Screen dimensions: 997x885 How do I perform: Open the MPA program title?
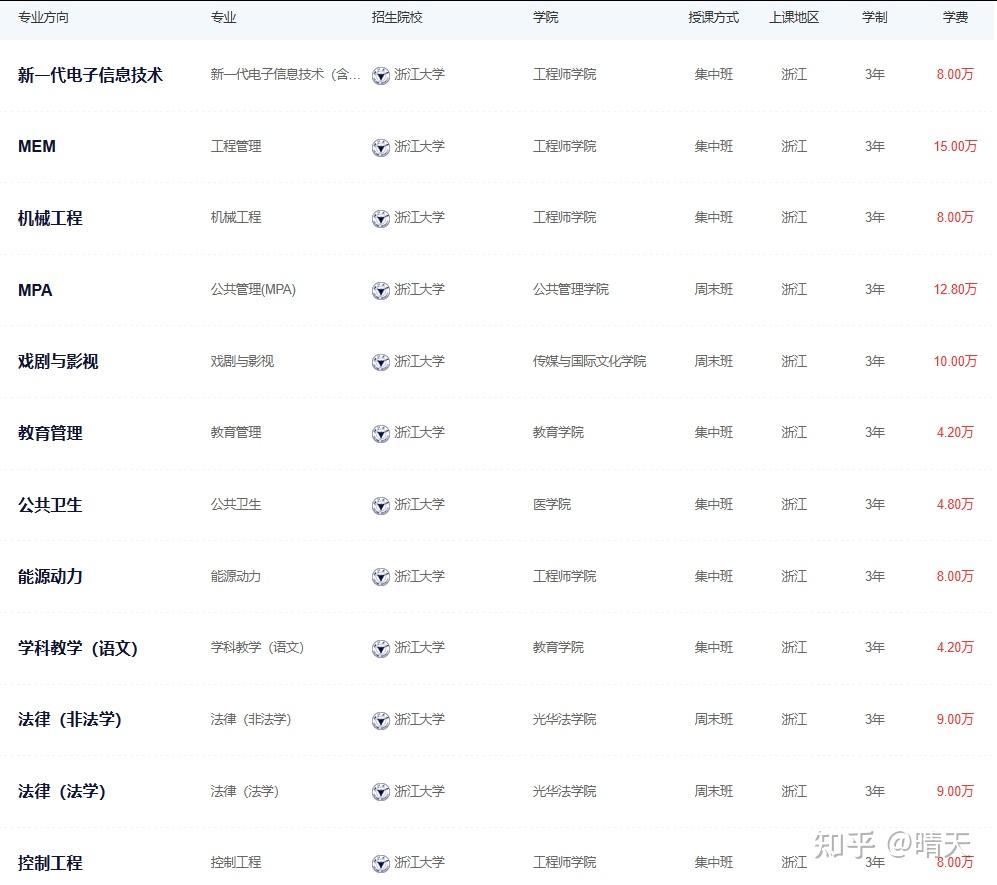pyautogui.click(x=35, y=290)
